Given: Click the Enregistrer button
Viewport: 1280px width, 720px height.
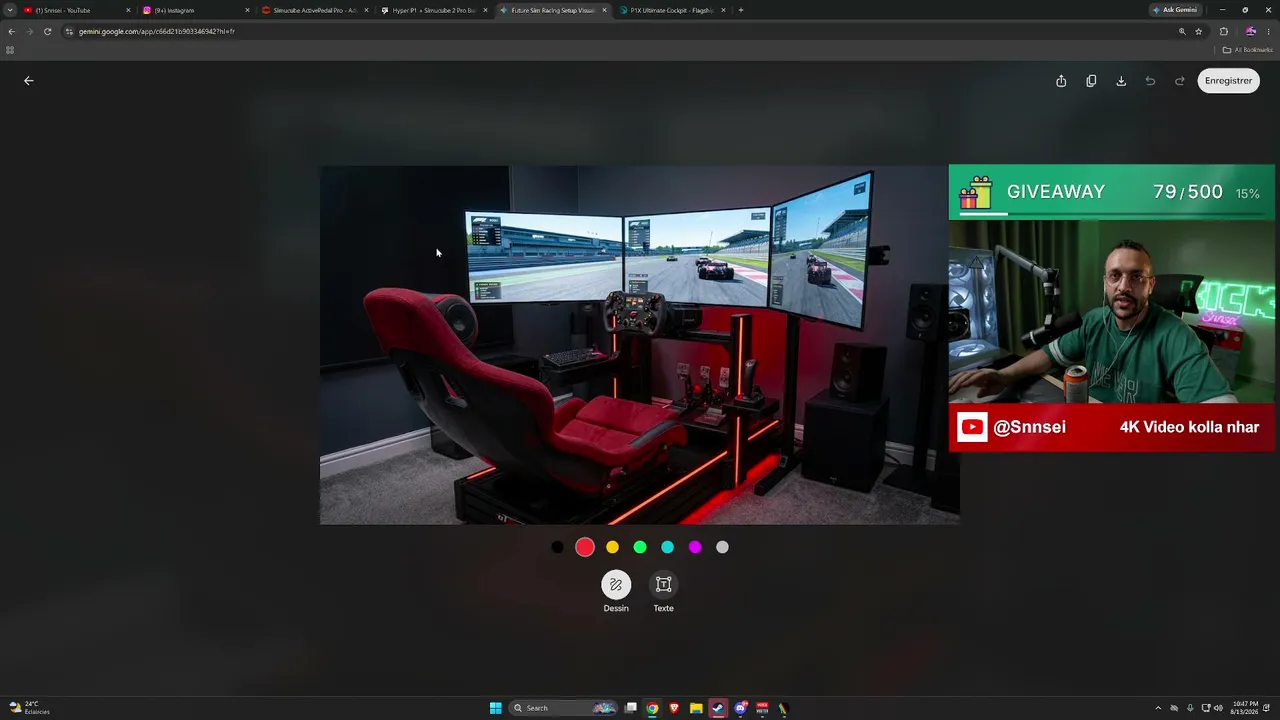Looking at the screenshot, I should tap(1228, 81).
